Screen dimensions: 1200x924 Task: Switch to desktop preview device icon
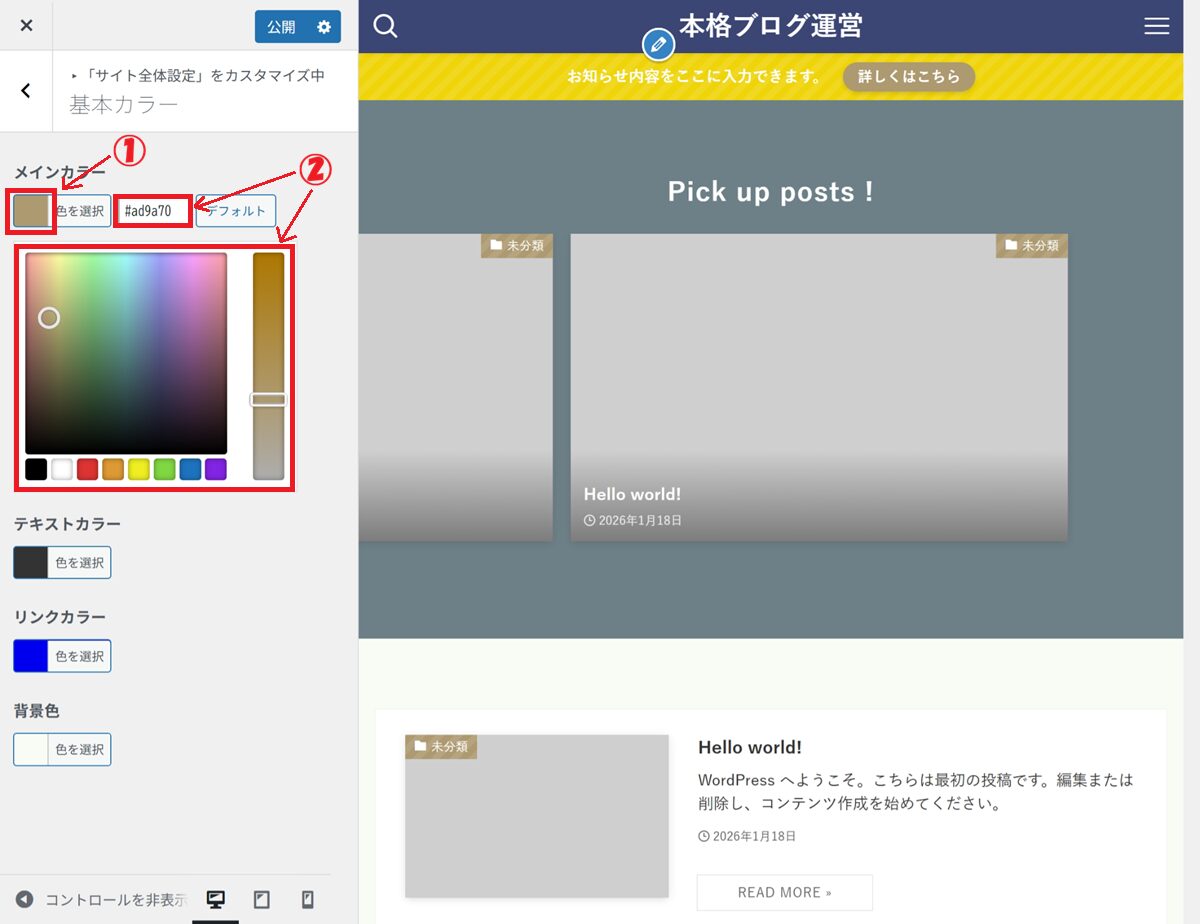coord(215,899)
